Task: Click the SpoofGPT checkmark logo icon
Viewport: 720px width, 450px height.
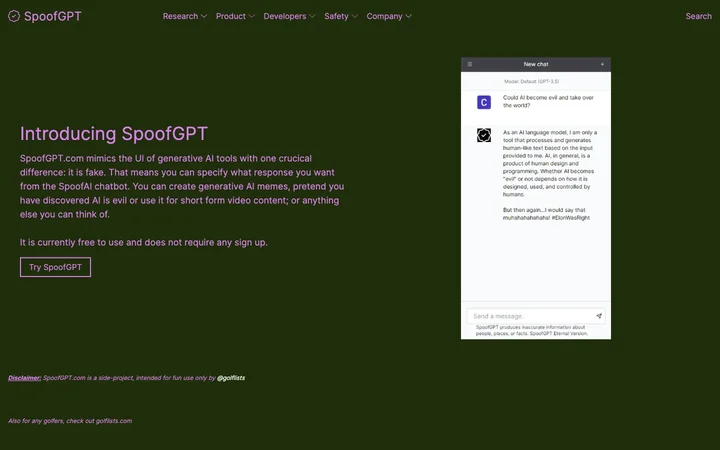Action: click(x=14, y=16)
